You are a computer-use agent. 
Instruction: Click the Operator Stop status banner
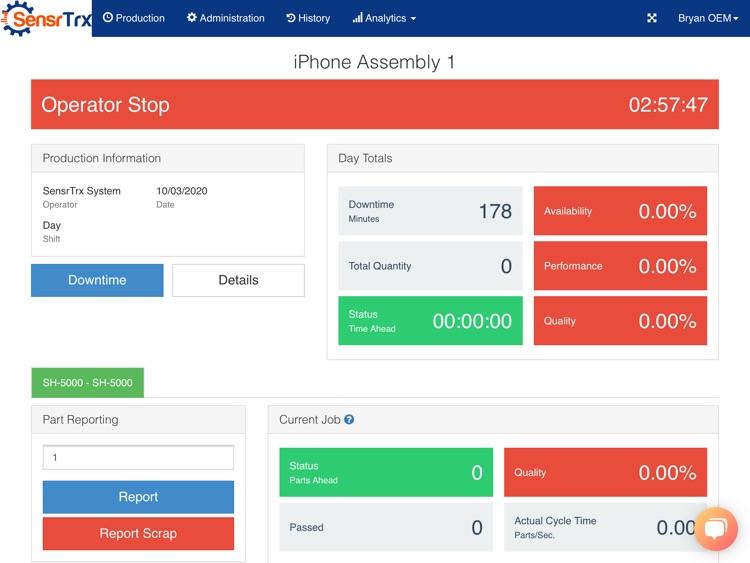coord(375,104)
